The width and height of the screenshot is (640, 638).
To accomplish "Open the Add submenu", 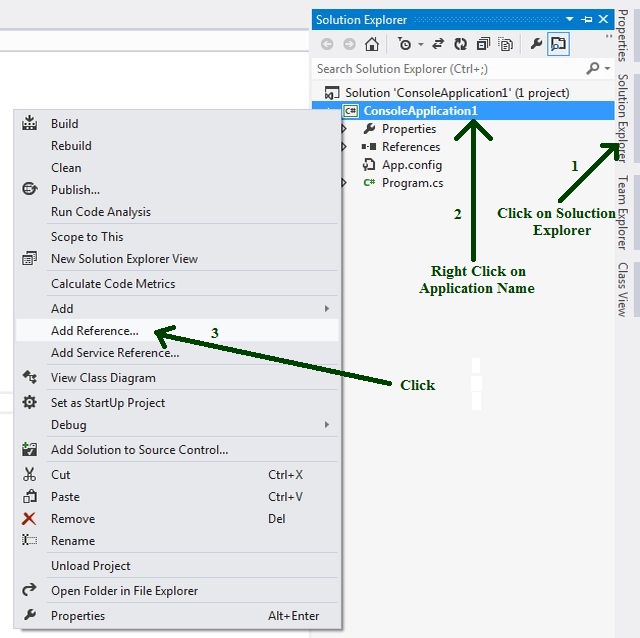I will [x=178, y=309].
